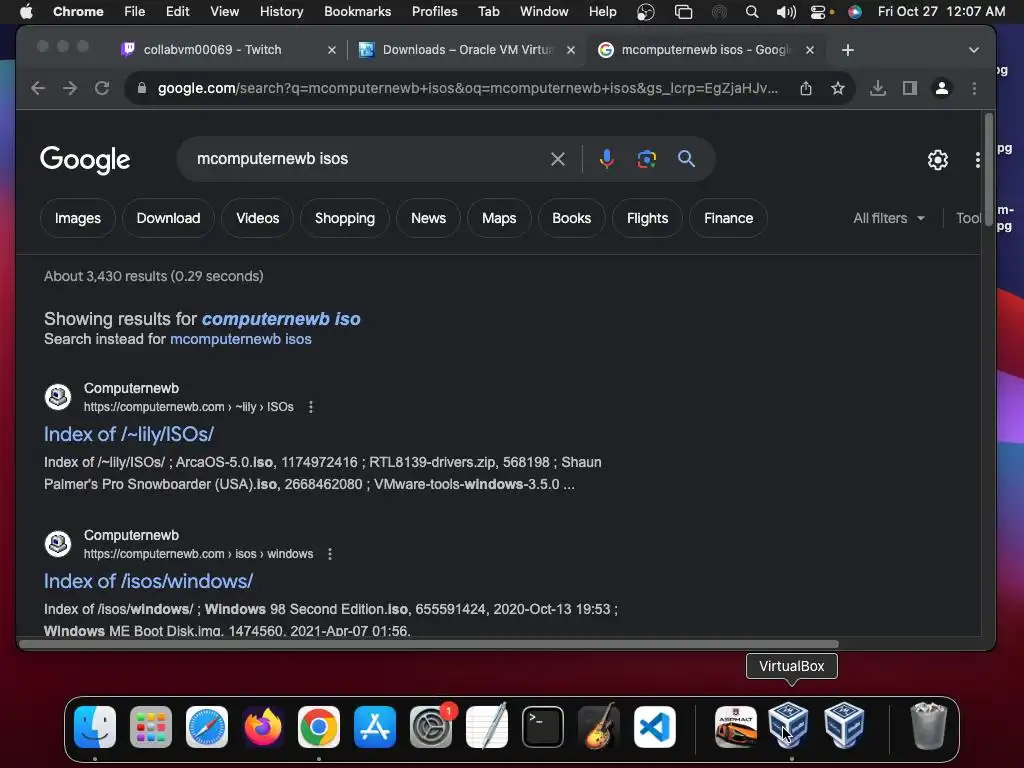Filter results by Images
The height and width of the screenshot is (768, 1024).
78,218
